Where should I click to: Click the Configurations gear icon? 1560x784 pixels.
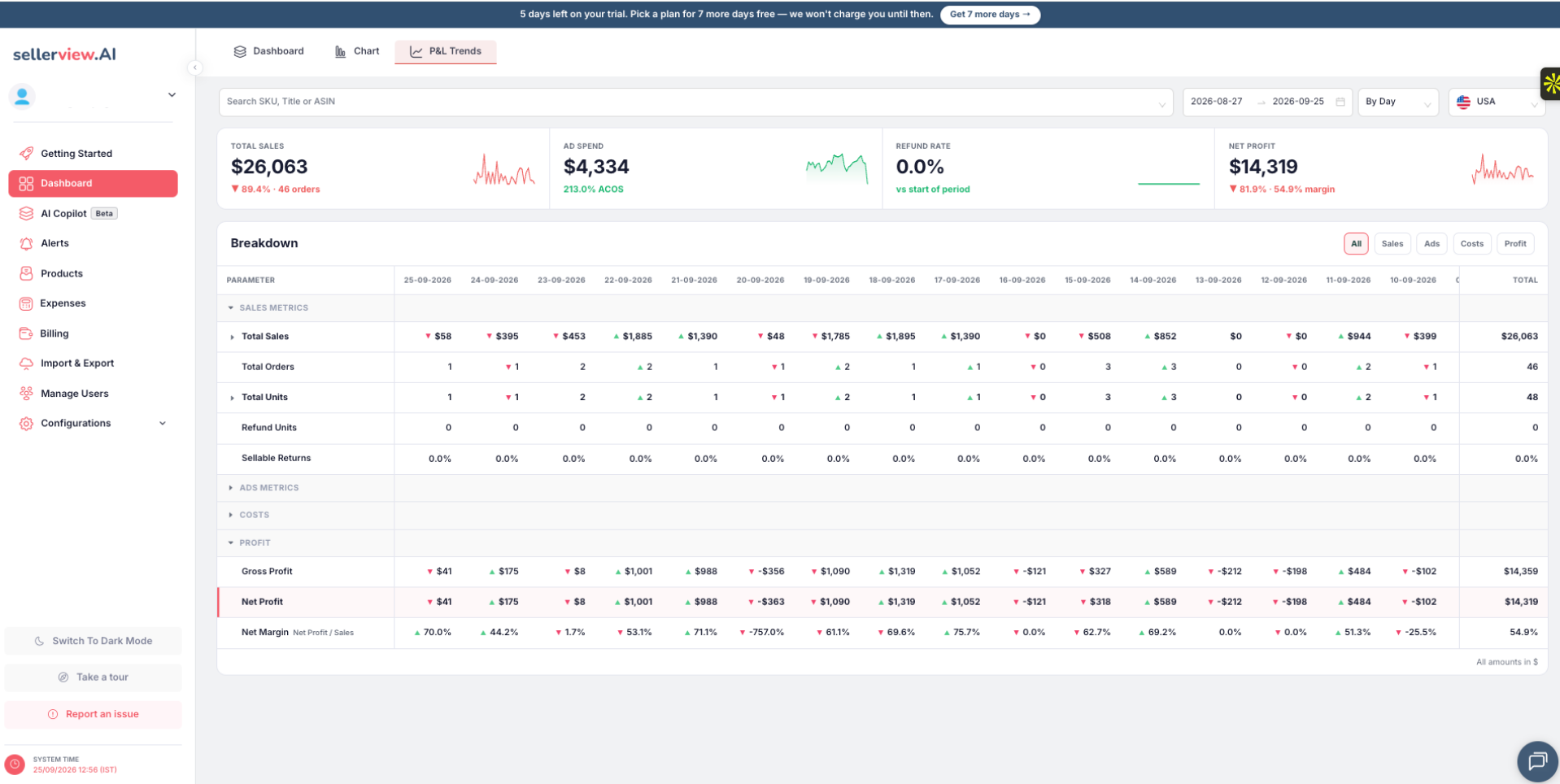tap(26, 424)
